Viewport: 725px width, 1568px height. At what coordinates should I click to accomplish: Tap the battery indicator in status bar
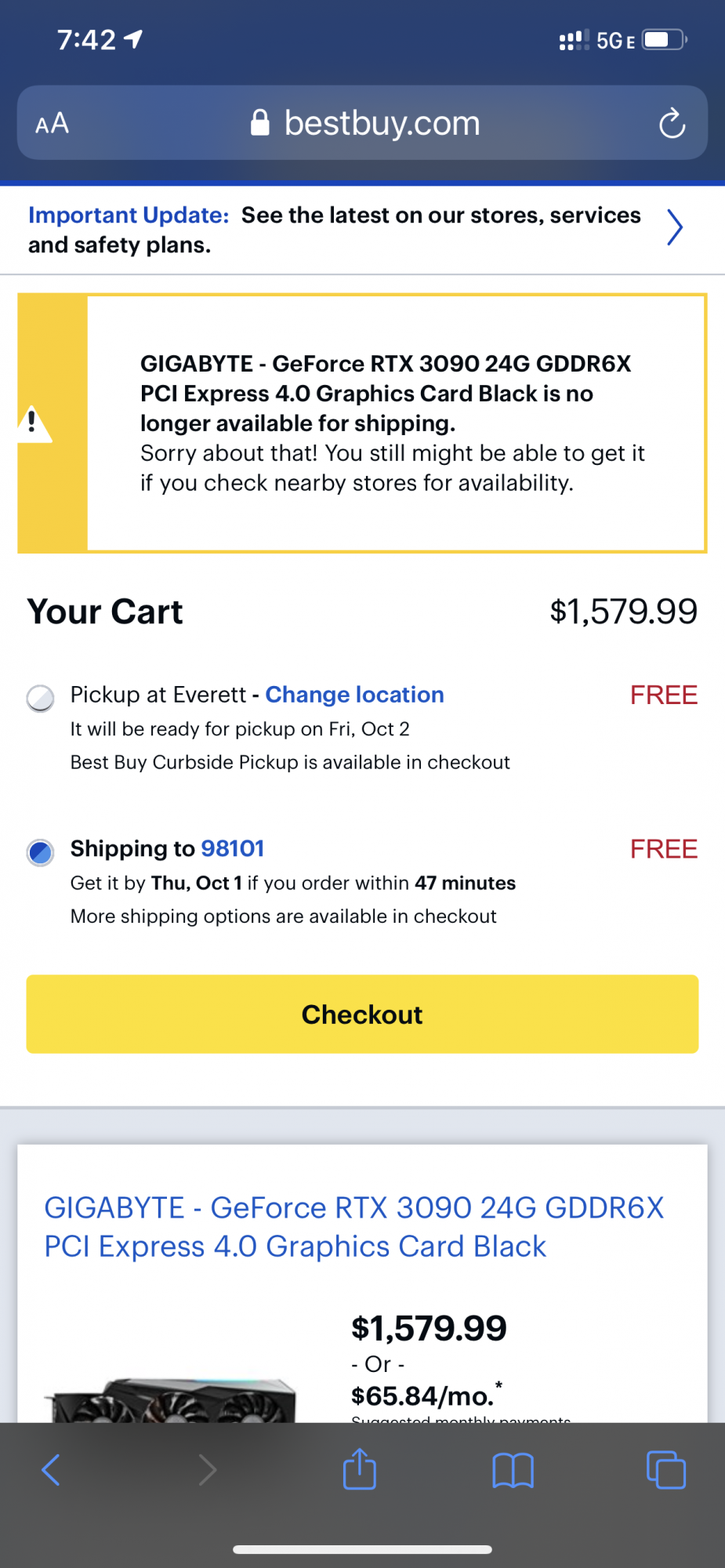[664, 40]
